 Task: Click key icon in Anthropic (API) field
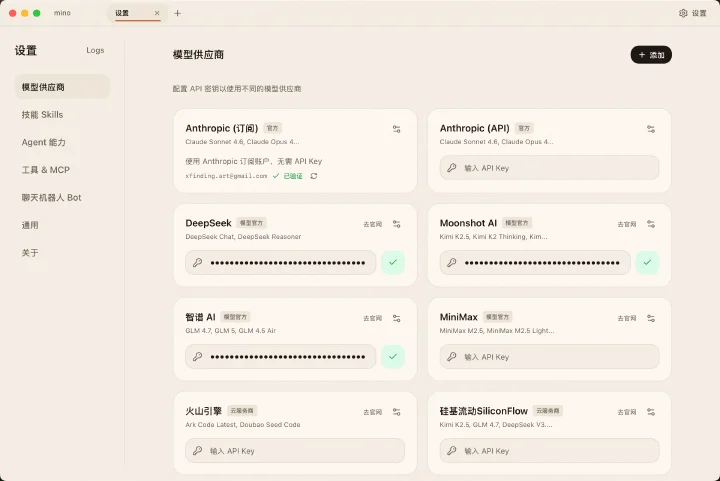452,168
